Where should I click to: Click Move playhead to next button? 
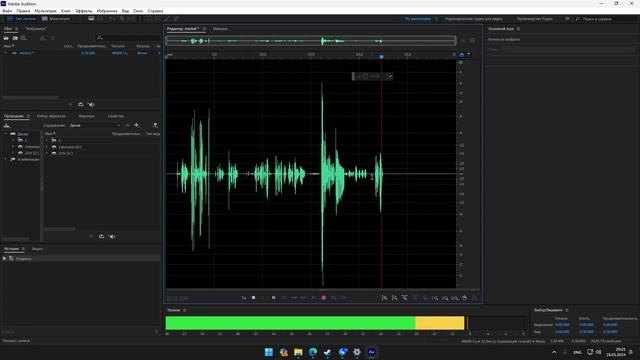(x=314, y=298)
